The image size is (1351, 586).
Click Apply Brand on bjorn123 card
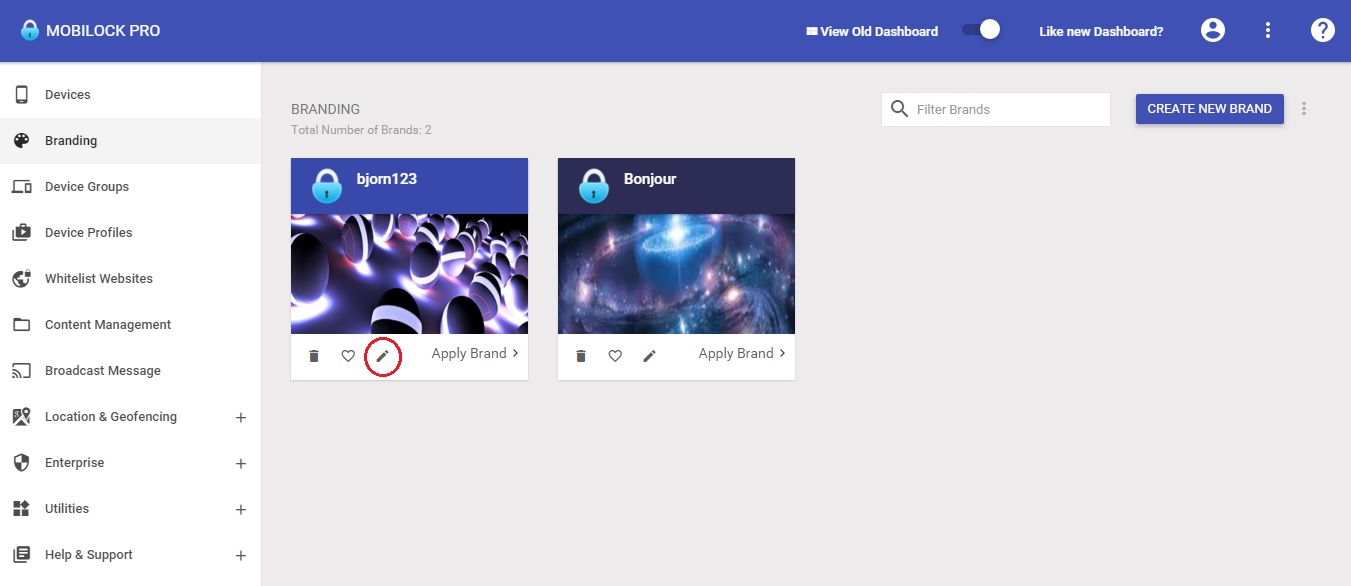pos(476,354)
